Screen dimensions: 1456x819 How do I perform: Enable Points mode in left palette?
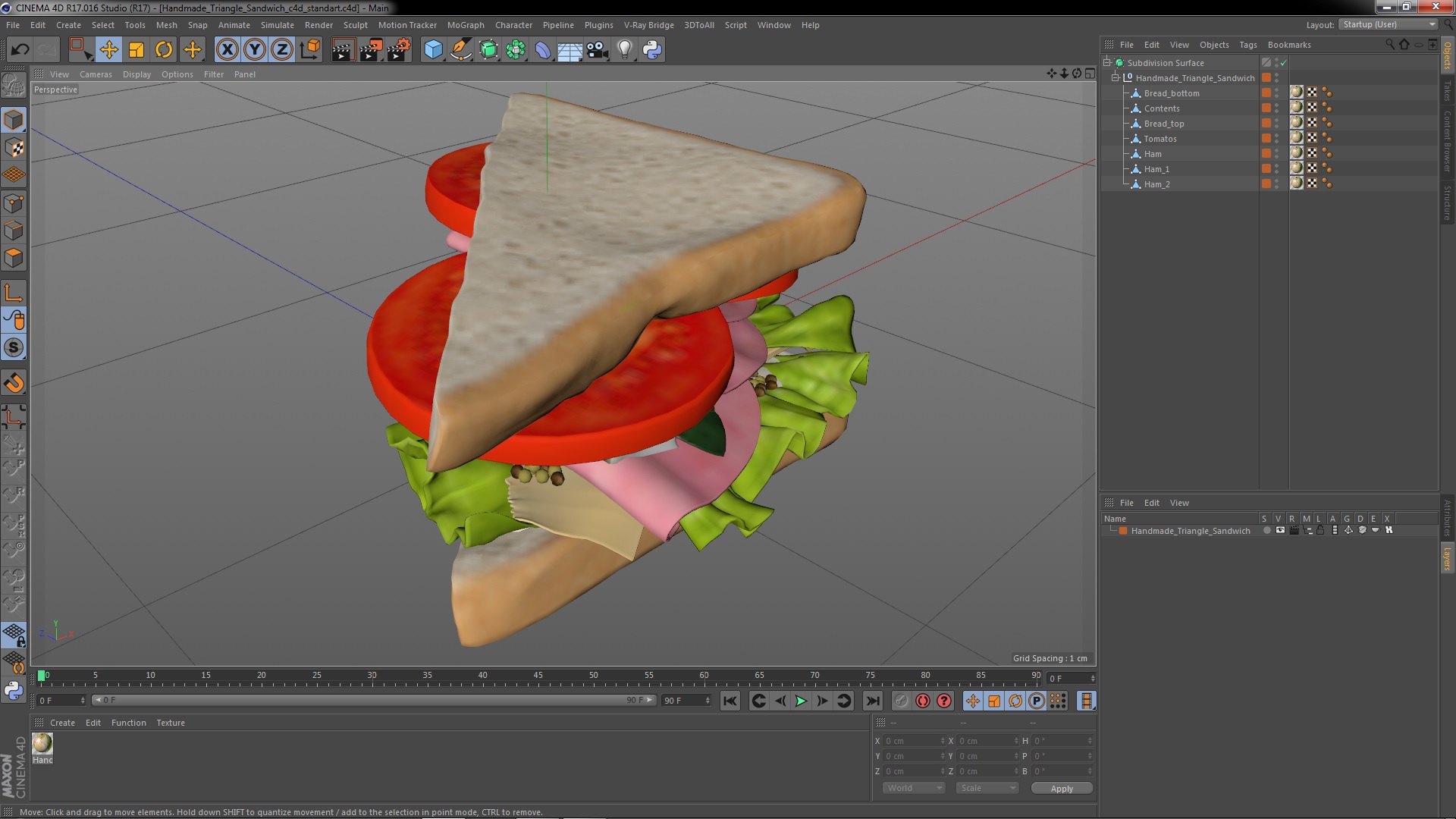(x=14, y=203)
